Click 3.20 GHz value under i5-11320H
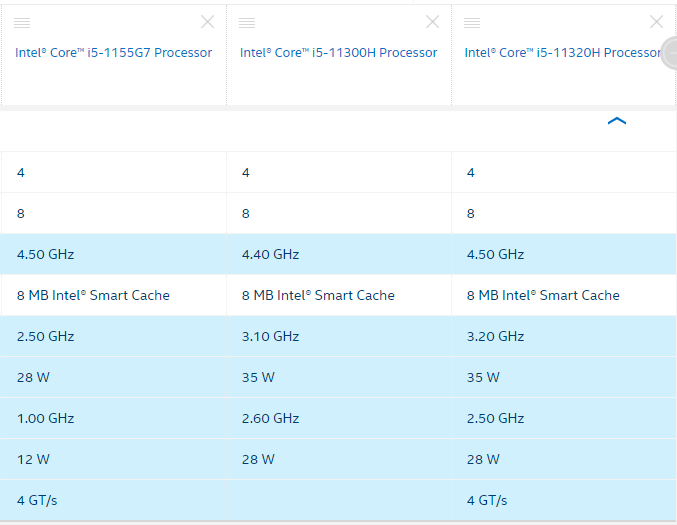 [495, 336]
